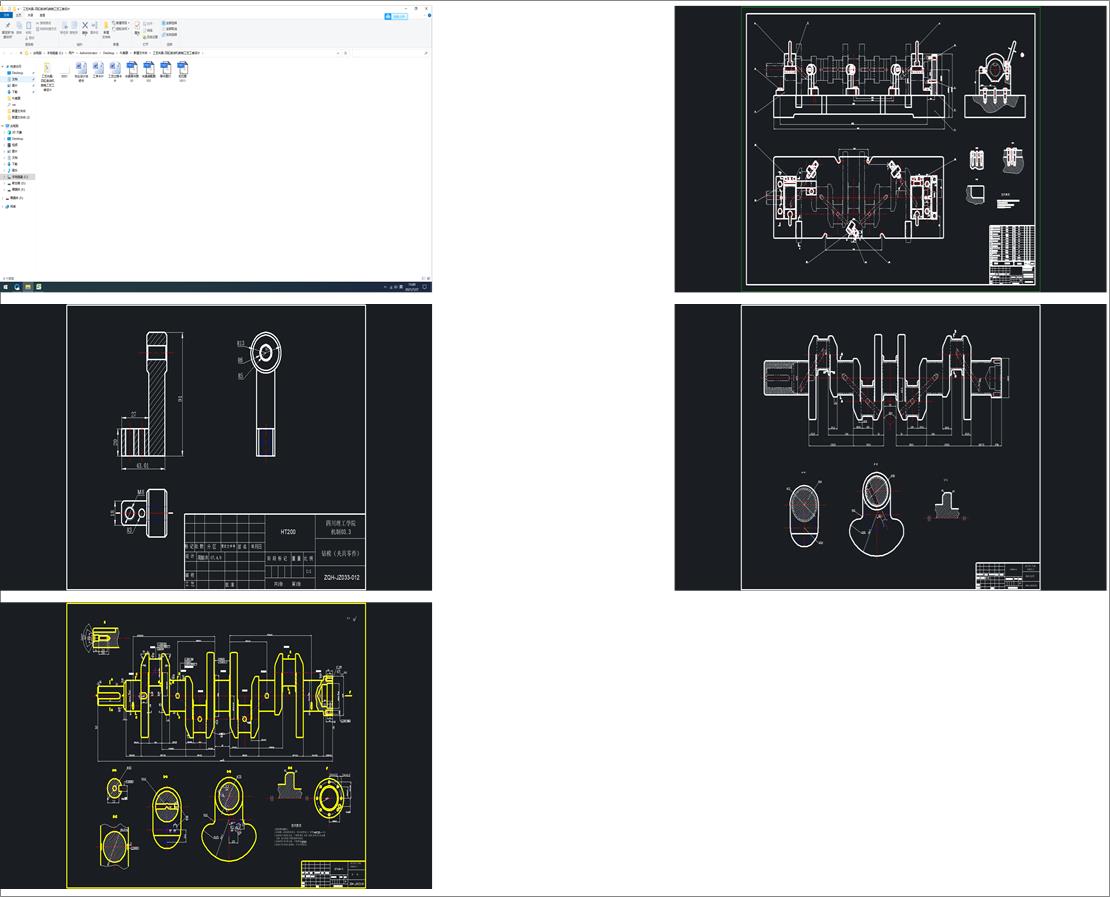Open the last blue CAD drawing file
Image resolution: width=1110 pixels, height=897 pixels.
(182, 68)
